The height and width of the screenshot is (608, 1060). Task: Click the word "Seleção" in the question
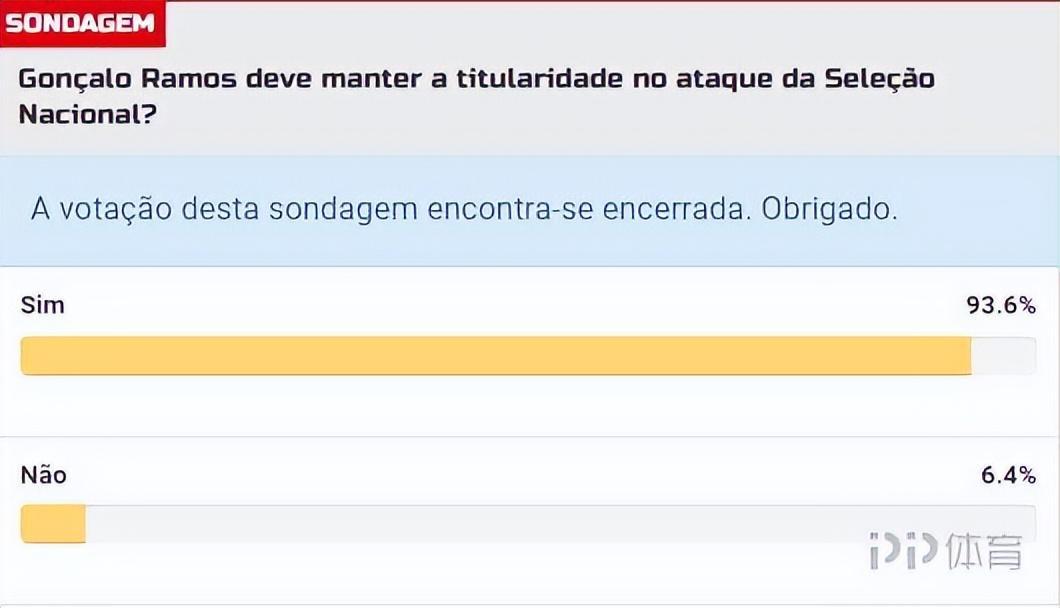[x=880, y=78]
